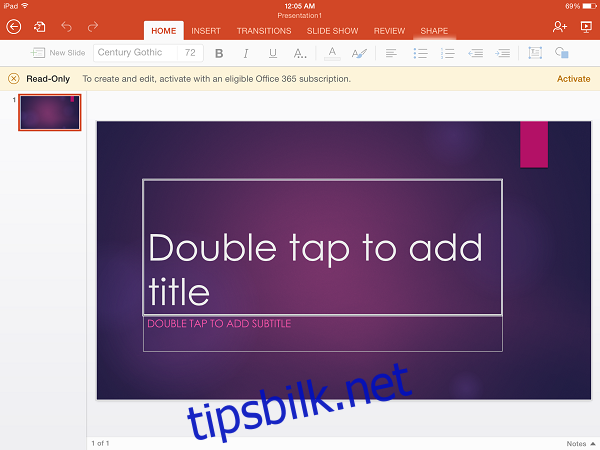Viewport: 600px width, 450px height.
Task: Change the font size 72 field
Action: [190, 52]
